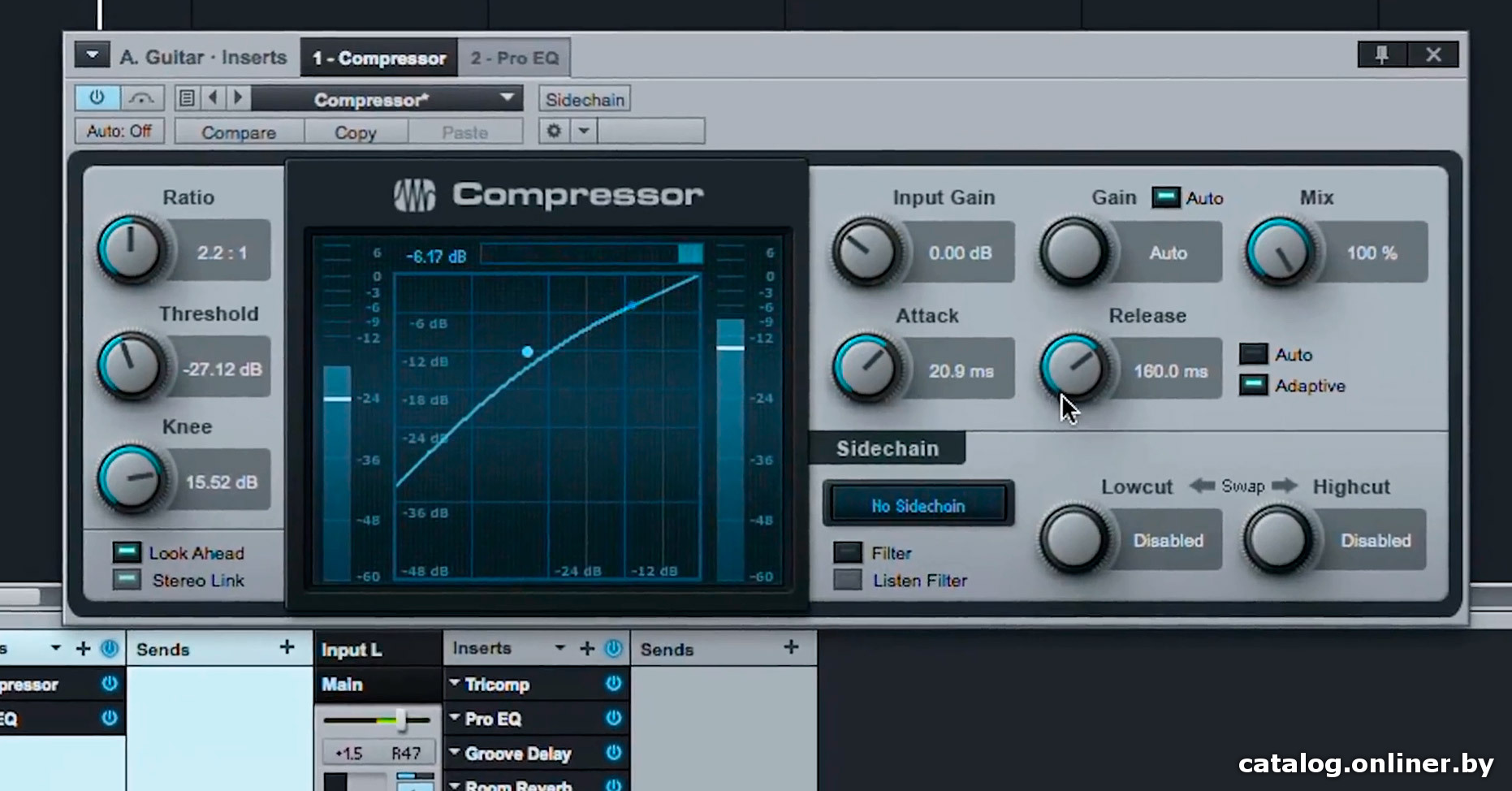The image size is (1512, 791).
Task: Click the Attack value 20.9 ms
Action: click(961, 371)
